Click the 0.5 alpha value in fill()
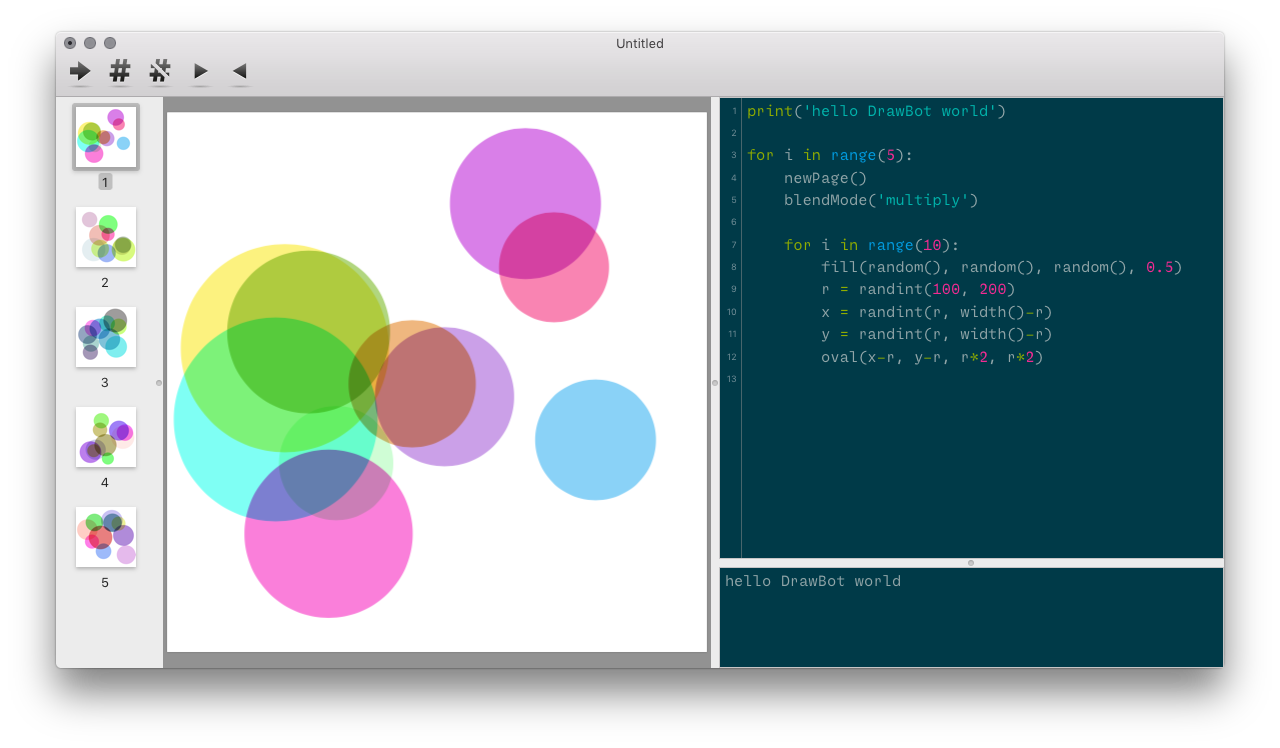1280x748 pixels. [1159, 267]
